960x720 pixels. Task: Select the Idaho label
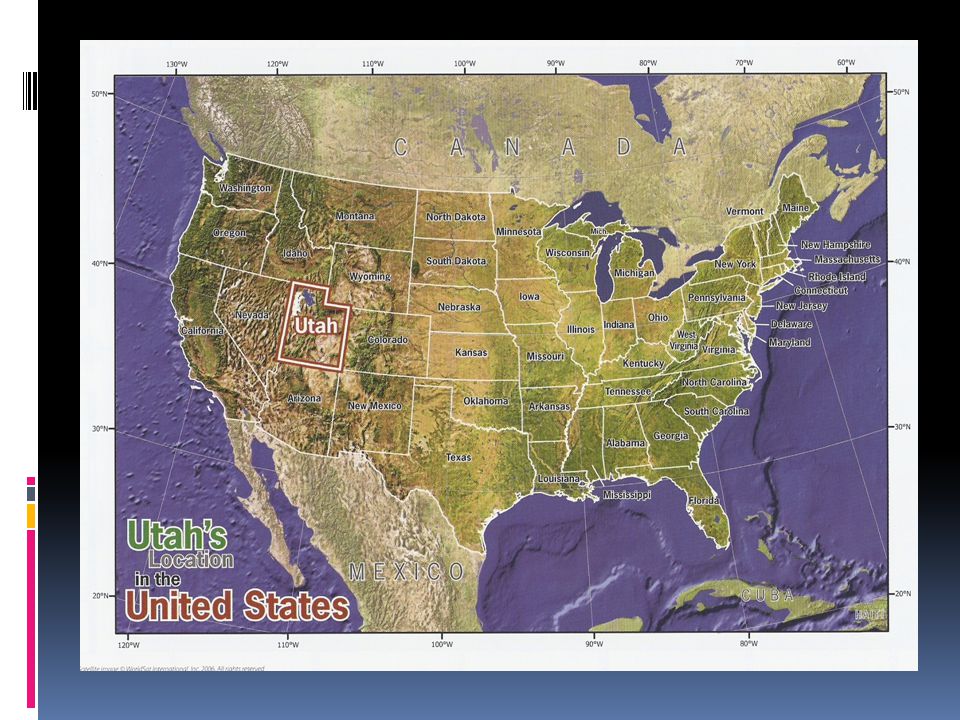[295, 253]
